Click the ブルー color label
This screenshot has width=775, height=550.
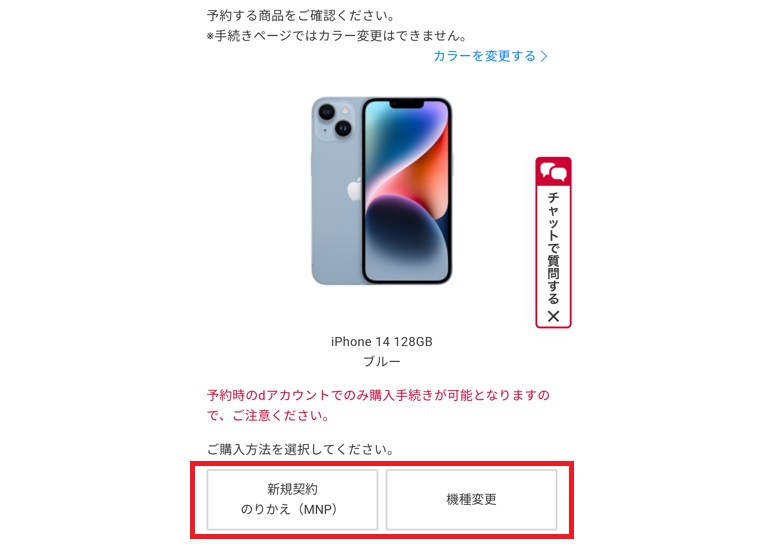[382, 362]
